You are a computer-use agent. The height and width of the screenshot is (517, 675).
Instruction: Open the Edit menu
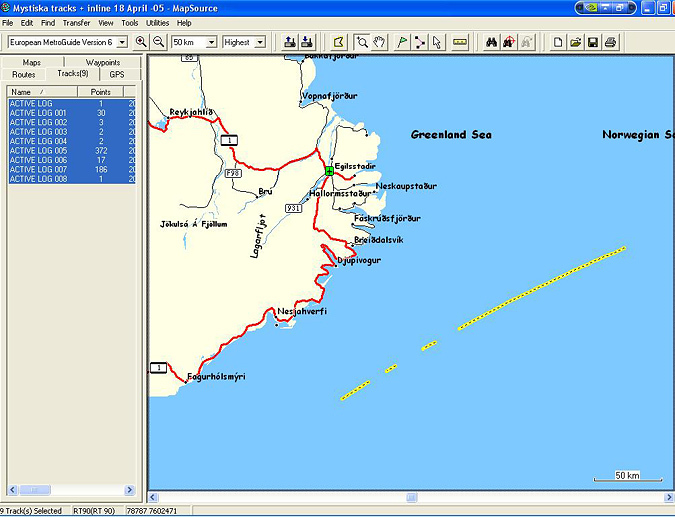click(27, 23)
